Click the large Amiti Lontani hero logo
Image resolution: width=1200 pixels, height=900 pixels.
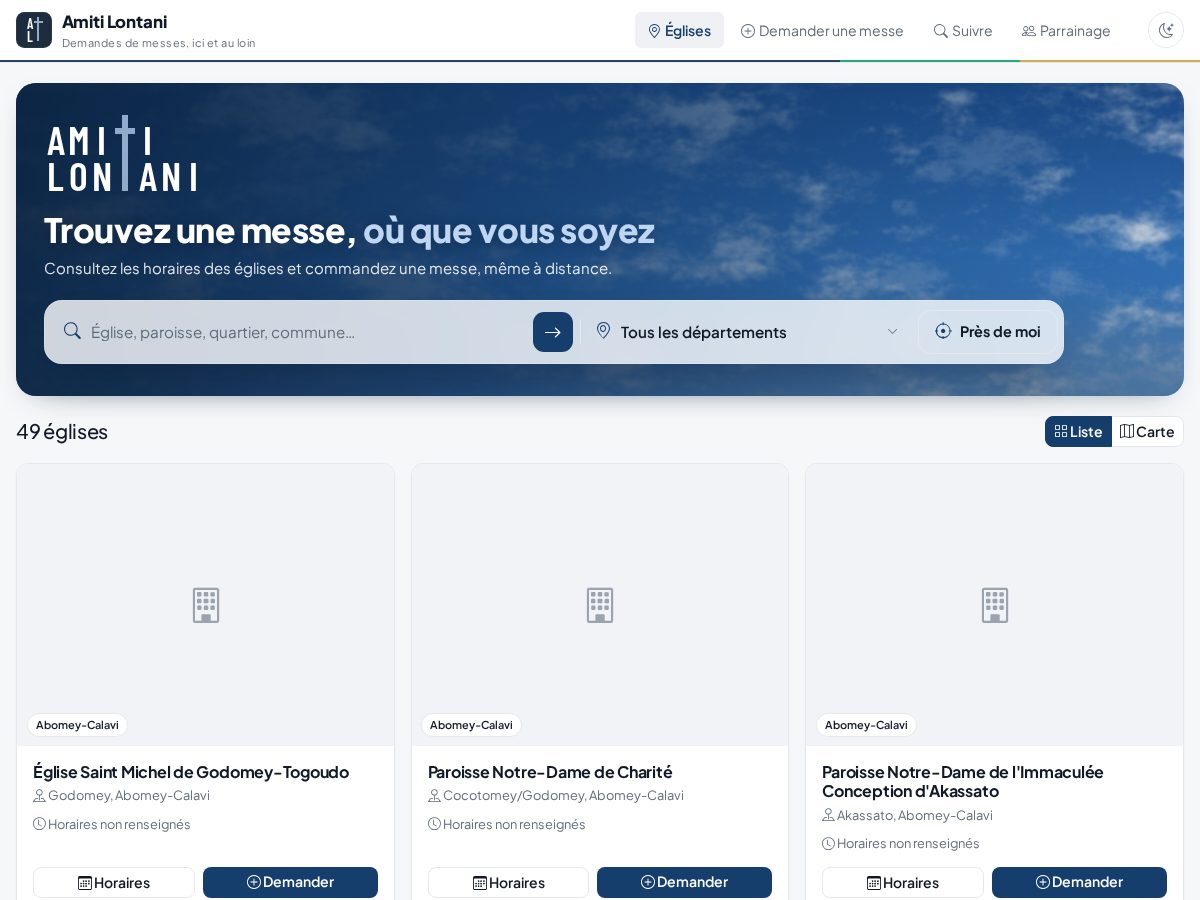(122, 153)
